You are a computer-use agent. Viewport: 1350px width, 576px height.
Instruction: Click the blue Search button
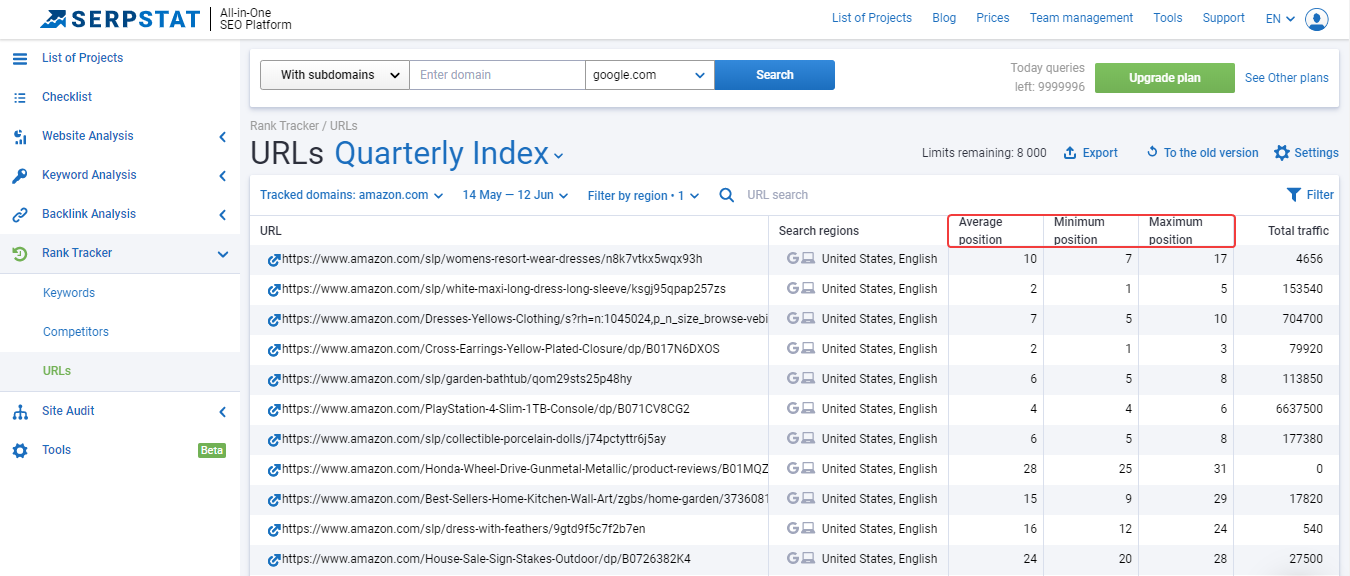point(775,75)
